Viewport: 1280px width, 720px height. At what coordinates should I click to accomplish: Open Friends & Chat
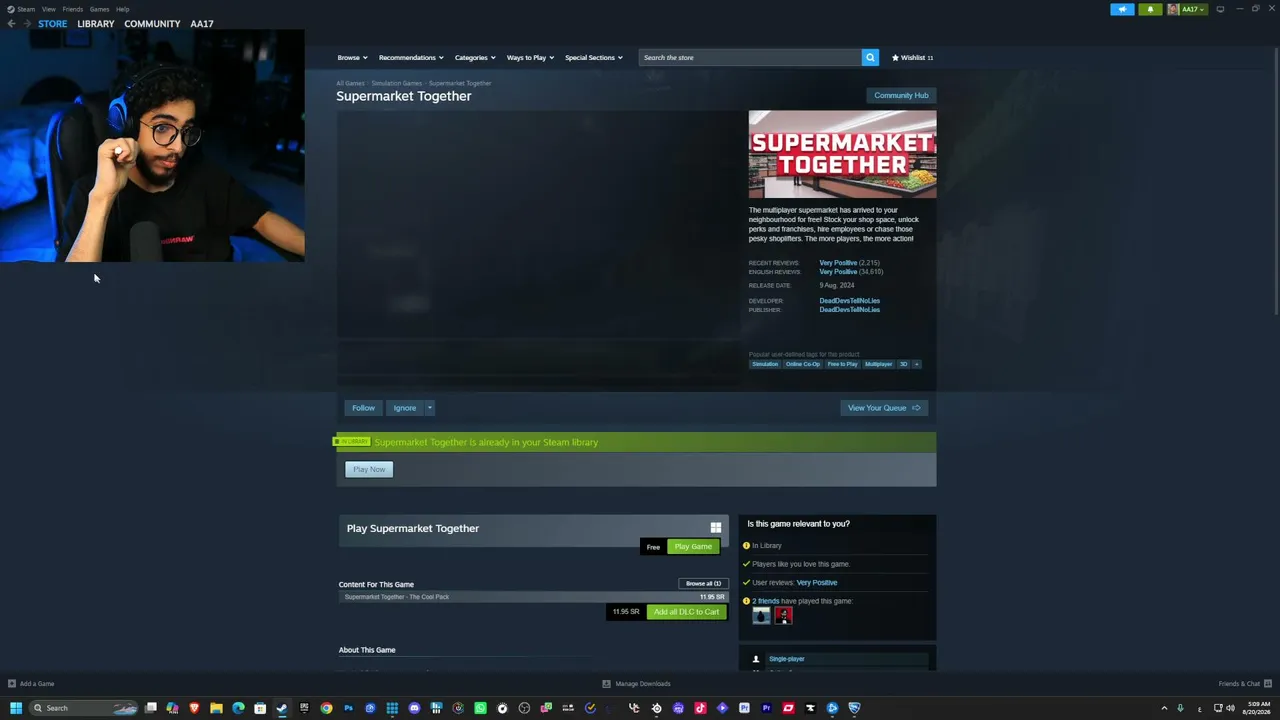1245,684
